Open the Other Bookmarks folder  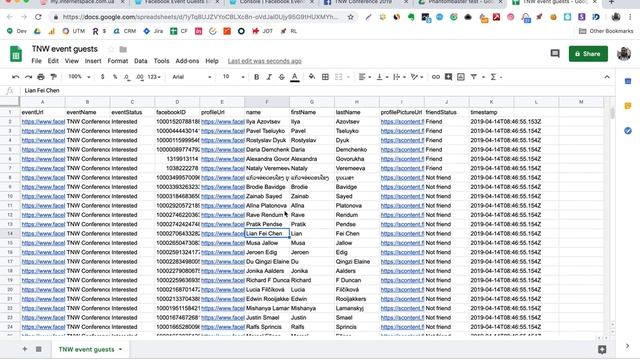[x=606, y=31]
